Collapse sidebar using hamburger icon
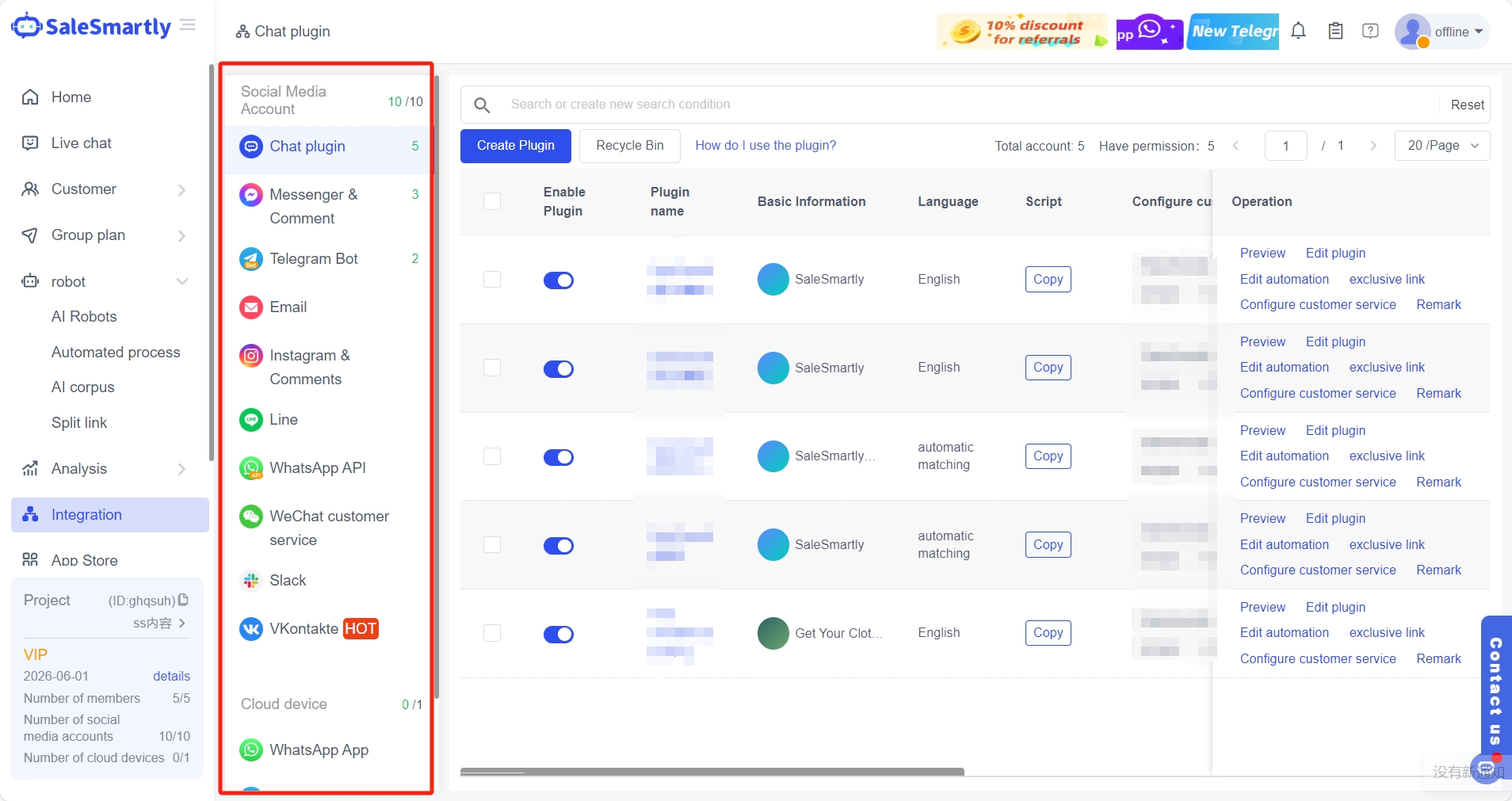The image size is (1512, 801). coord(188,25)
